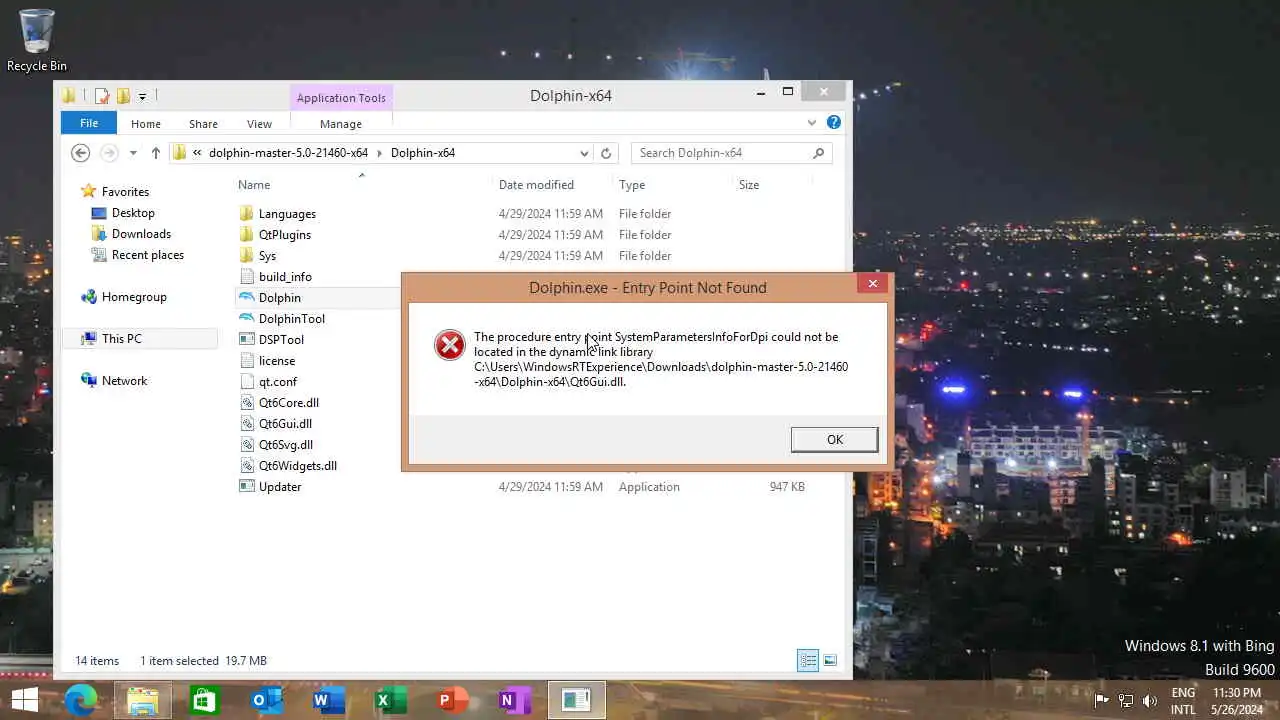This screenshot has width=1280, height=720.
Task: Click the Application Tools tab header
Action: pyautogui.click(x=341, y=98)
